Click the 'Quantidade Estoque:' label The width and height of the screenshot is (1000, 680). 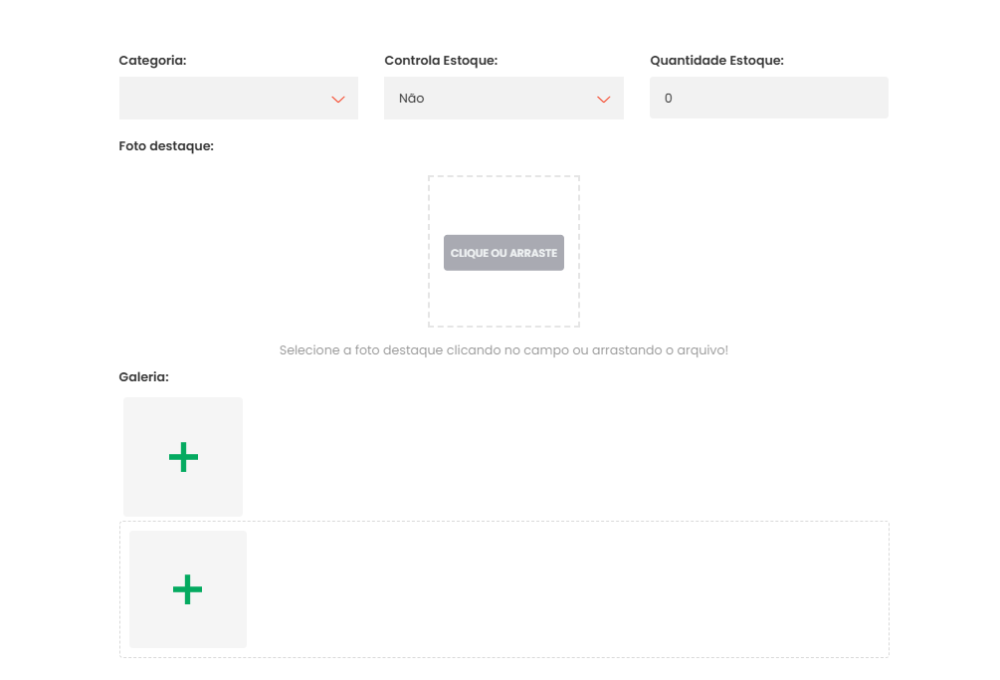716,60
